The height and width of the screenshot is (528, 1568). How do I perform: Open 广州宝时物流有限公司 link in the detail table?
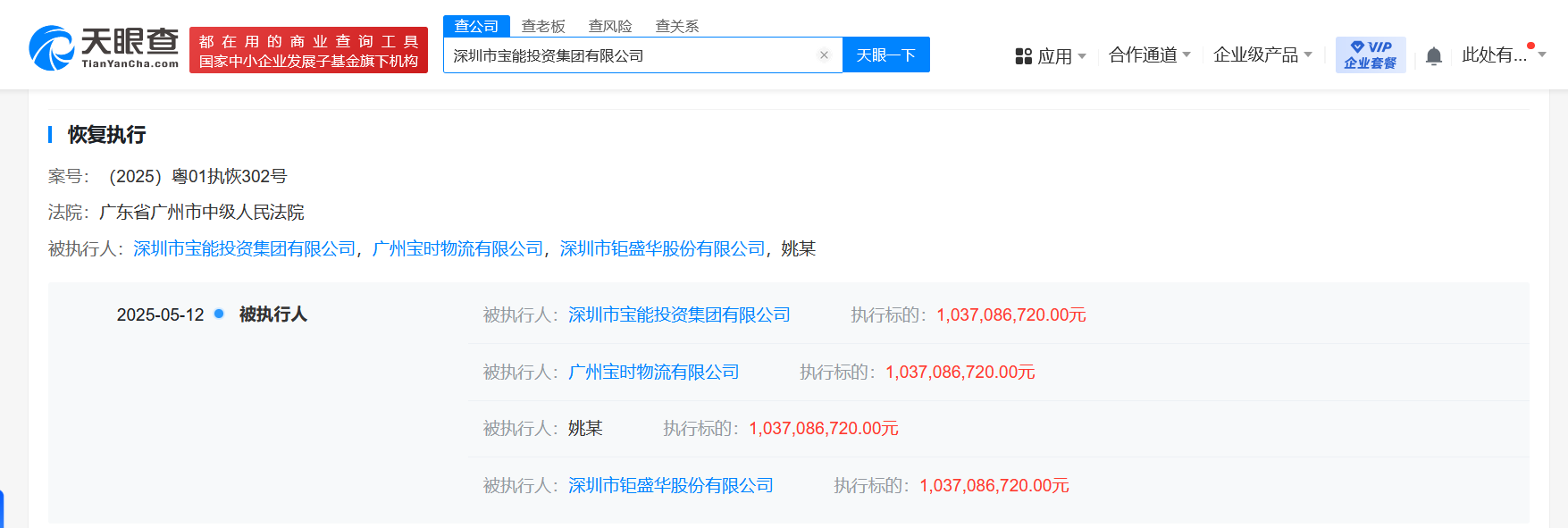[654, 372]
